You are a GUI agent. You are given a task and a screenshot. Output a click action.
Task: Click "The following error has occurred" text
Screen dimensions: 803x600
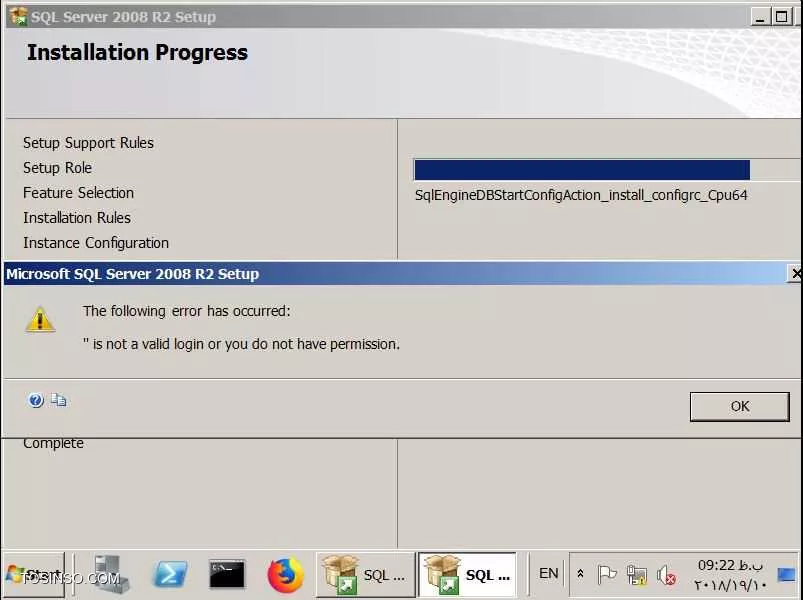(x=186, y=311)
